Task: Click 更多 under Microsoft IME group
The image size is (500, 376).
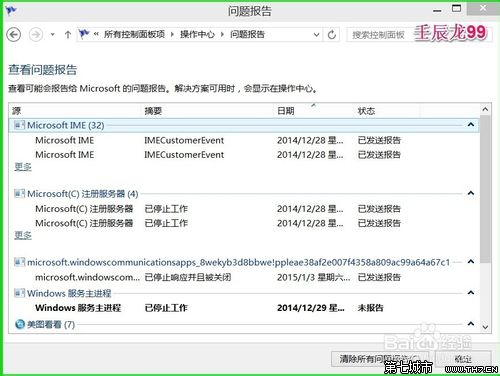Action: 23,166
